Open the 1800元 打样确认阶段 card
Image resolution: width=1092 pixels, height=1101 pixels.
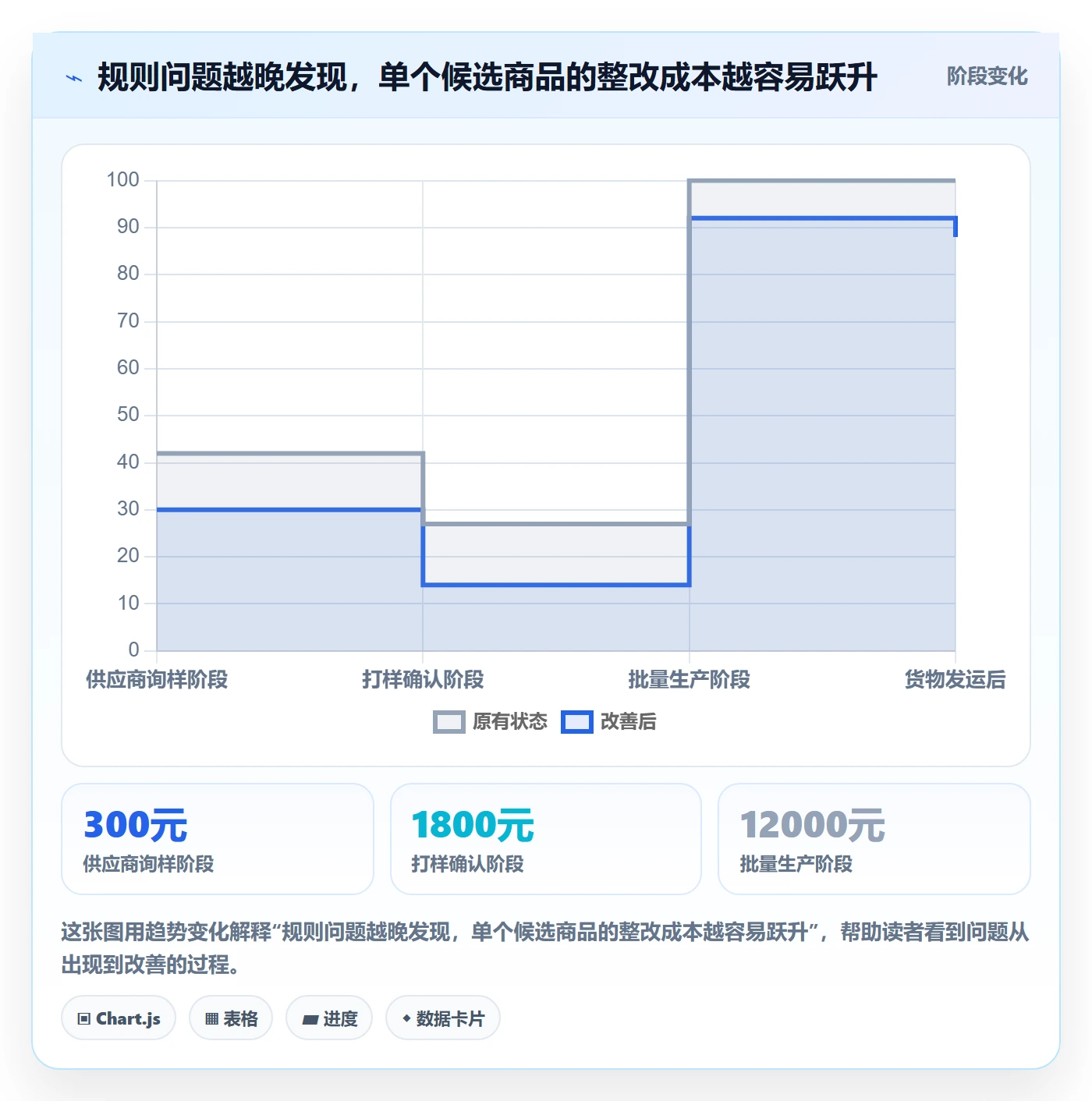click(546, 839)
